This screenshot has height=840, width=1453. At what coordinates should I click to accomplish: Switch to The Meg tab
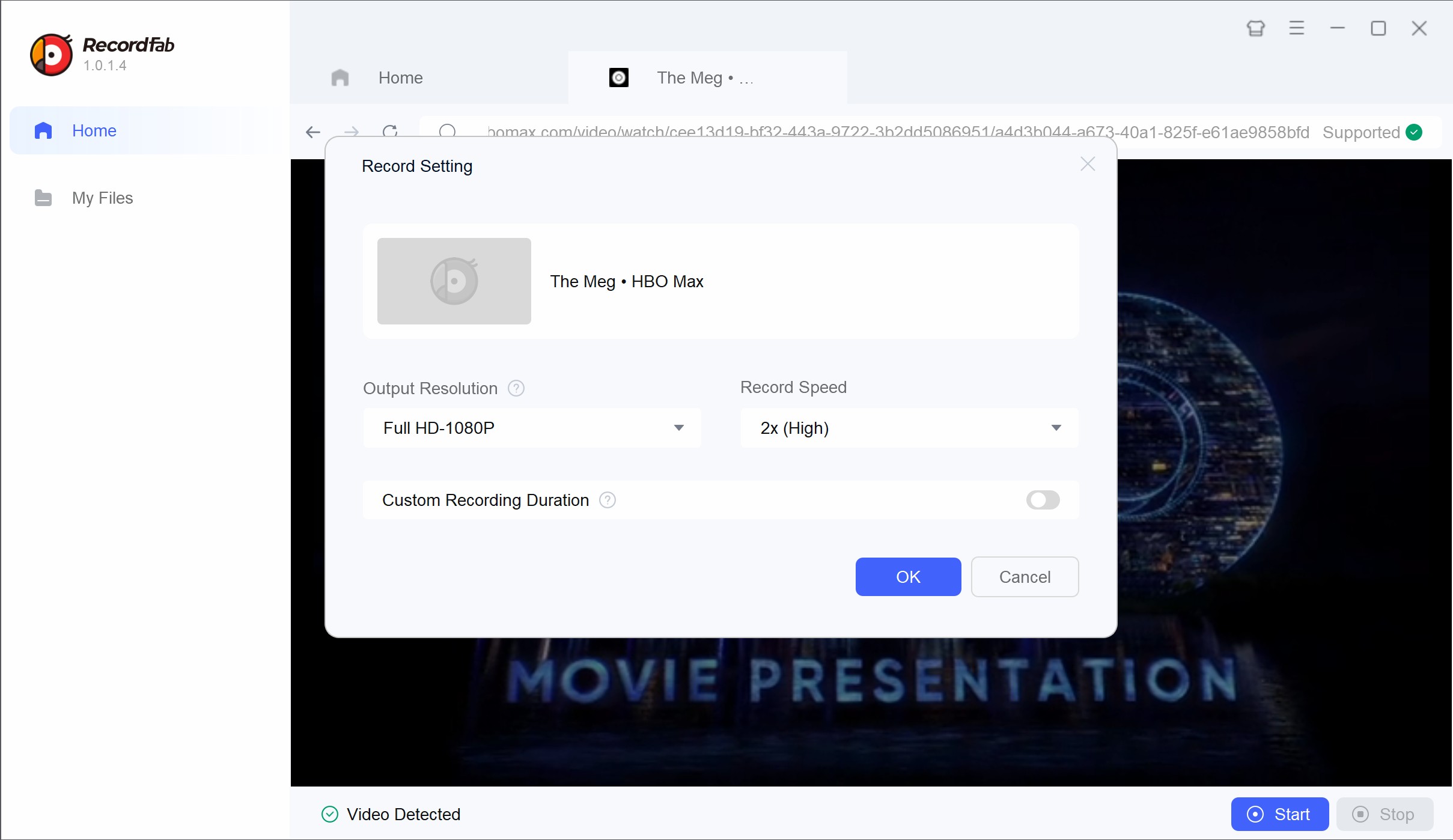pos(707,78)
